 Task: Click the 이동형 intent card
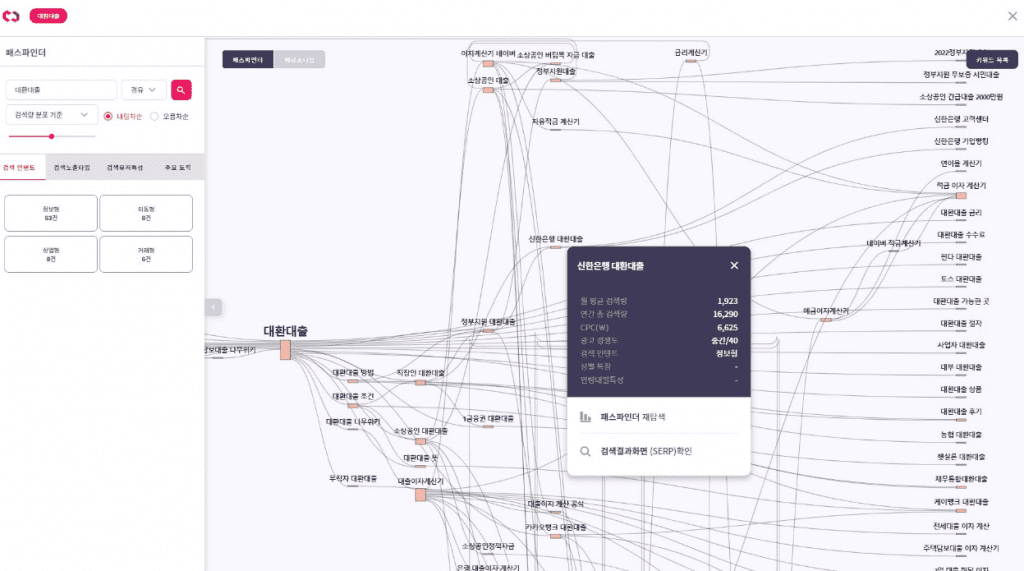click(x=146, y=213)
